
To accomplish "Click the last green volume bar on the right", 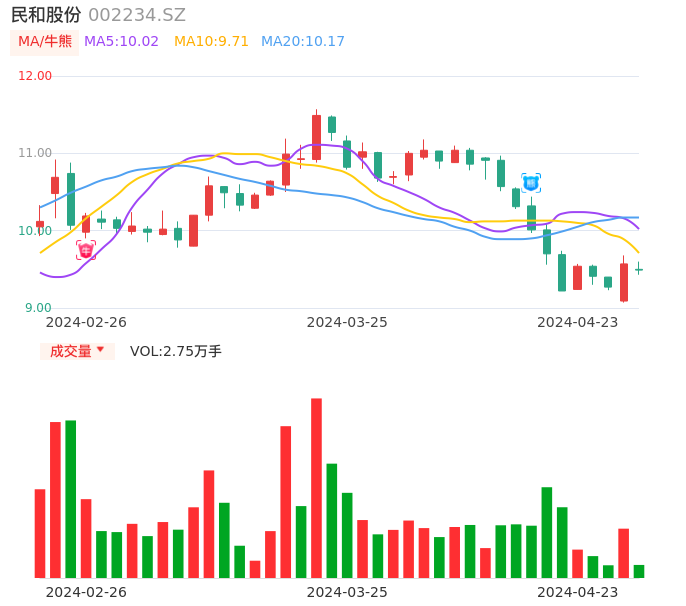I will point(639,571).
